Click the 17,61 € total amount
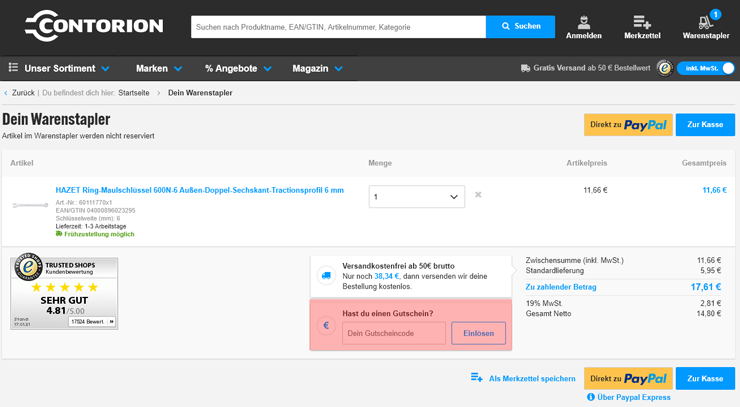740x407 pixels. [706, 287]
